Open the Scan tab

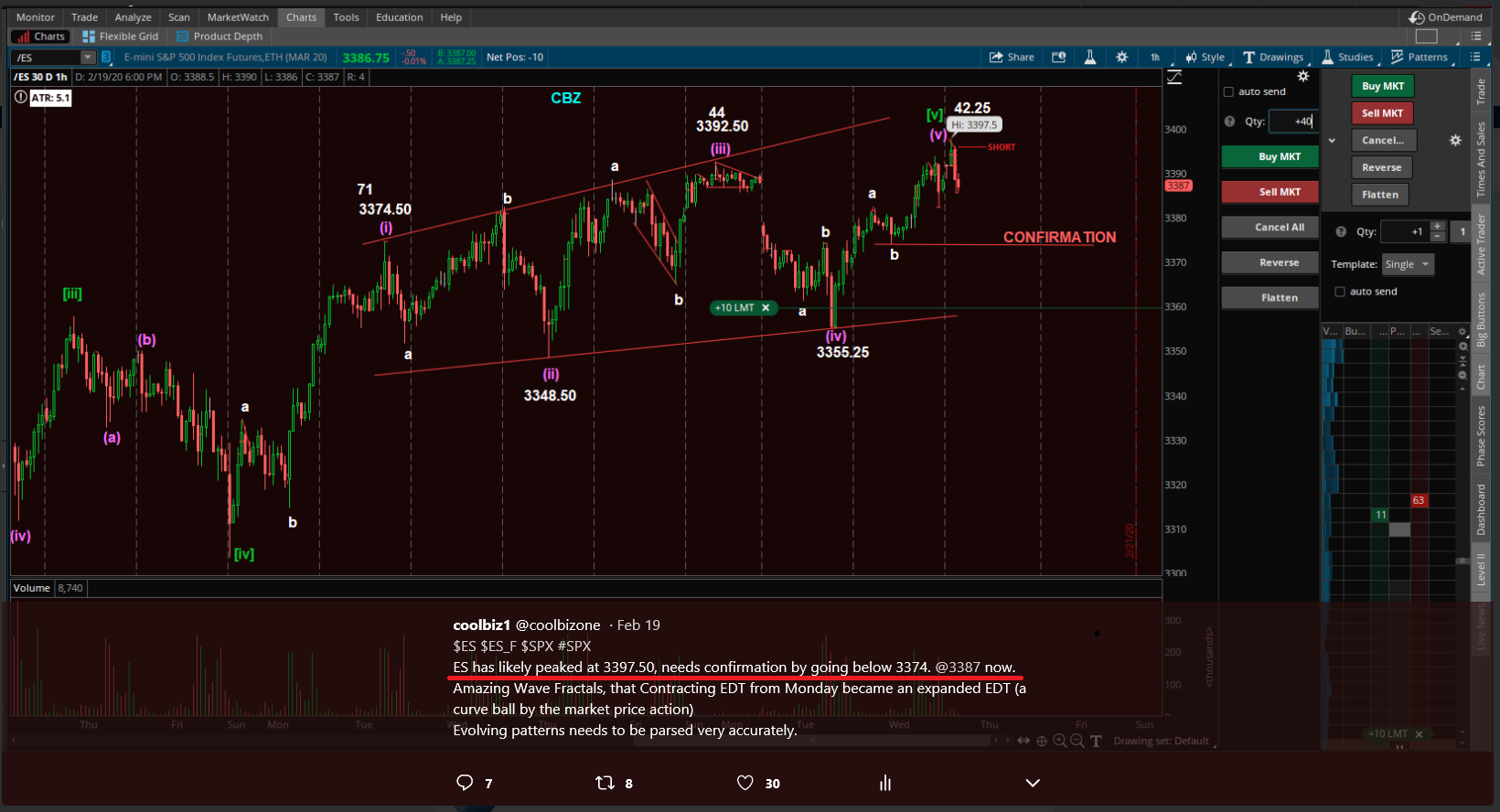point(179,17)
